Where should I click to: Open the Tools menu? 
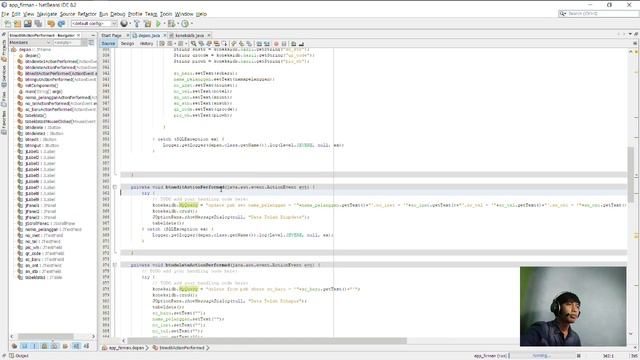pyautogui.click(x=166, y=14)
